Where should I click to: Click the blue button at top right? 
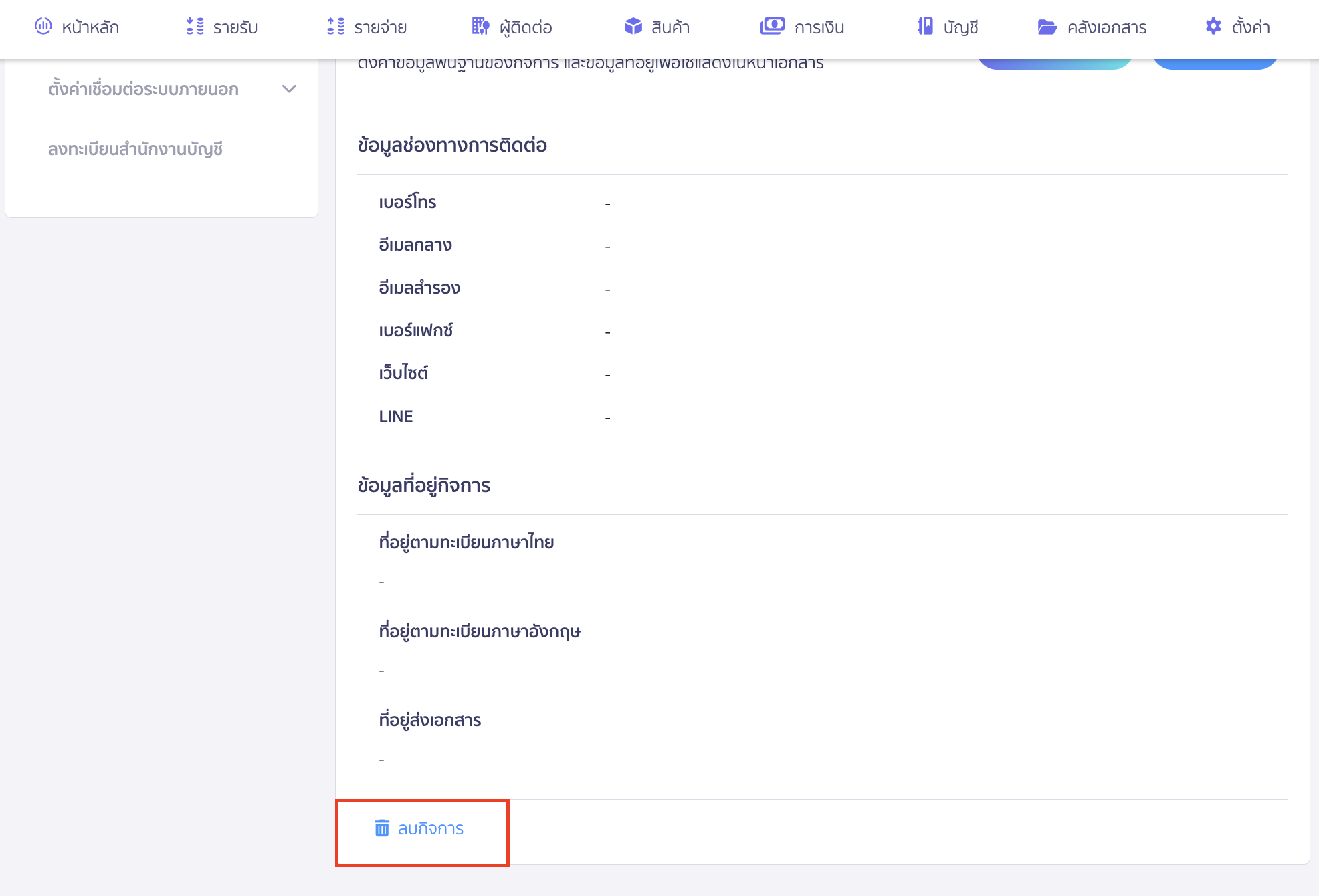tap(1215, 64)
